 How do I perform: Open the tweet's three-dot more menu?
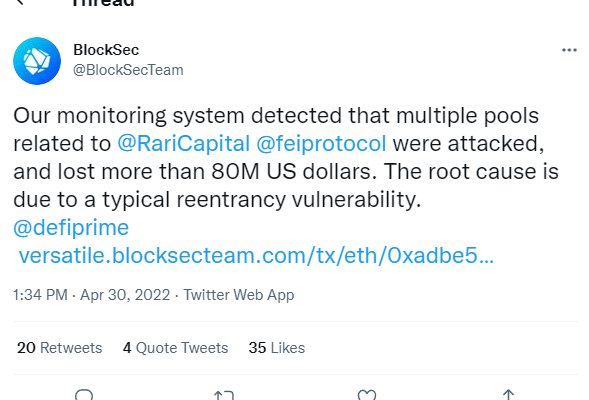(x=569, y=50)
